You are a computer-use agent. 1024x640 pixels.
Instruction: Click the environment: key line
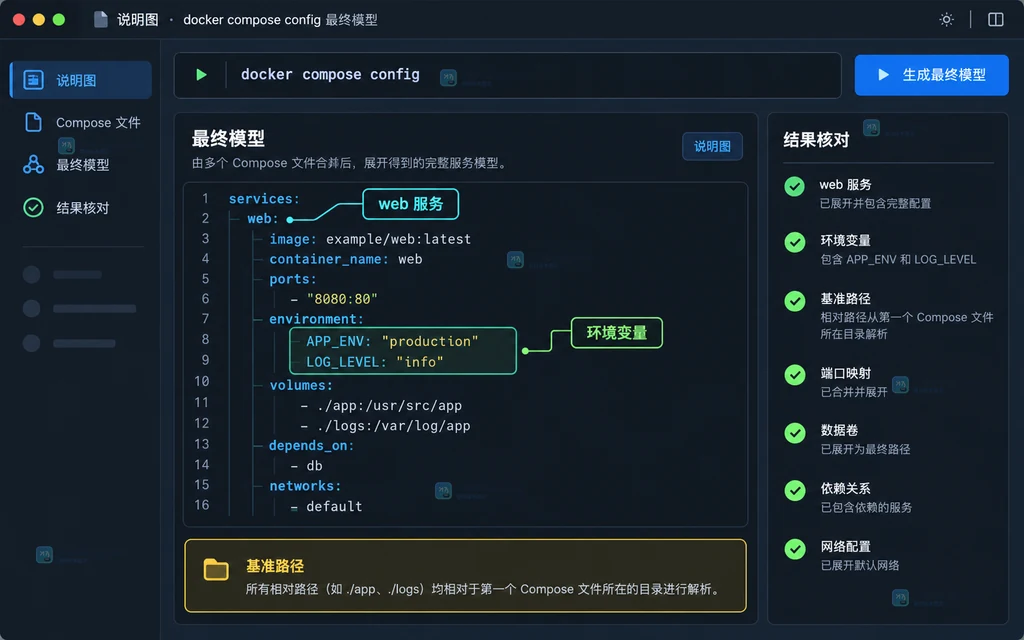(317, 319)
